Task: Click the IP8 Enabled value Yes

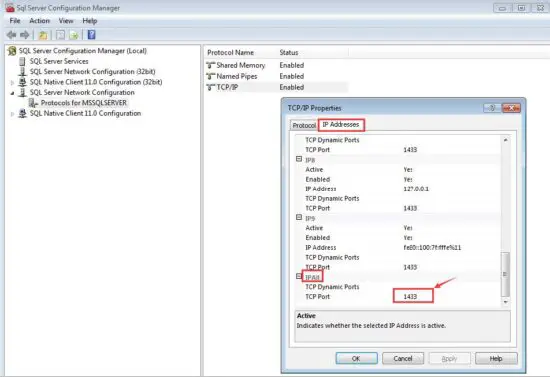Action: click(408, 179)
